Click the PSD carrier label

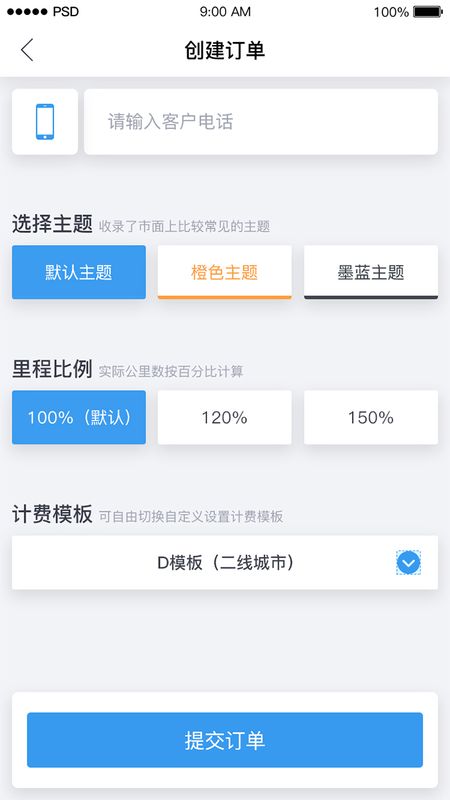66,12
